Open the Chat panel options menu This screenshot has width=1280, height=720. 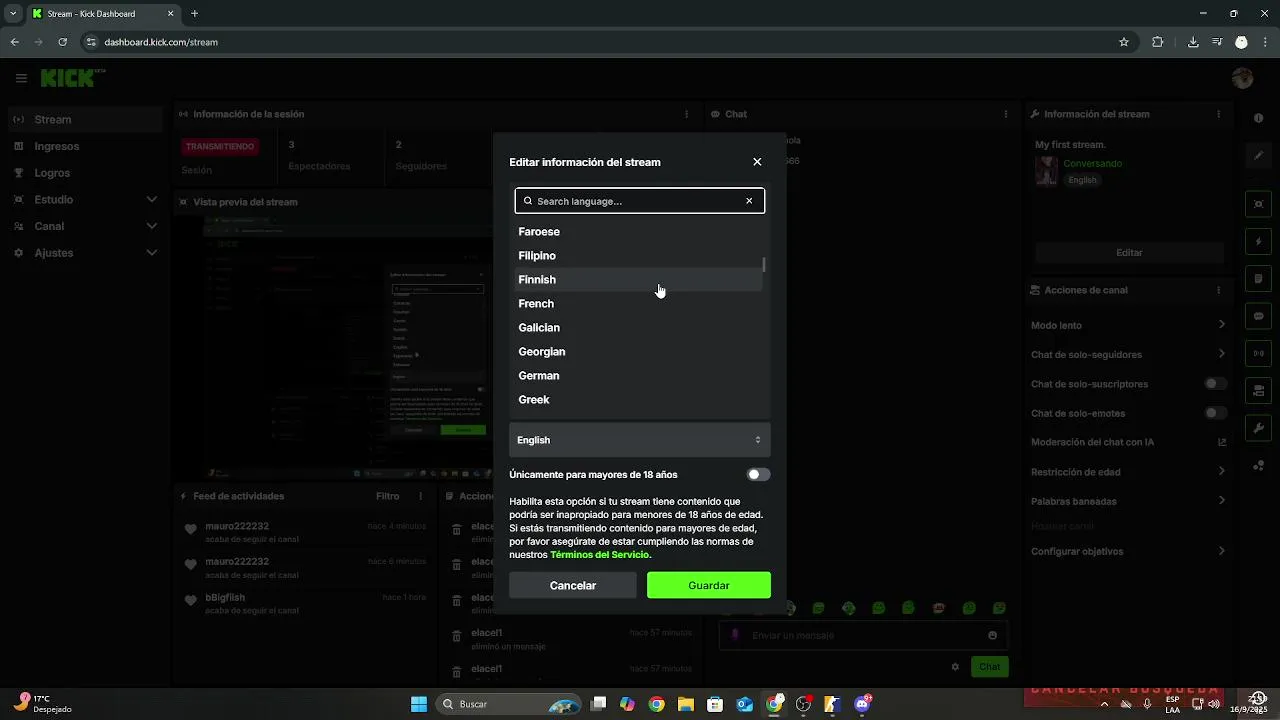click(x=1006, y=114)
